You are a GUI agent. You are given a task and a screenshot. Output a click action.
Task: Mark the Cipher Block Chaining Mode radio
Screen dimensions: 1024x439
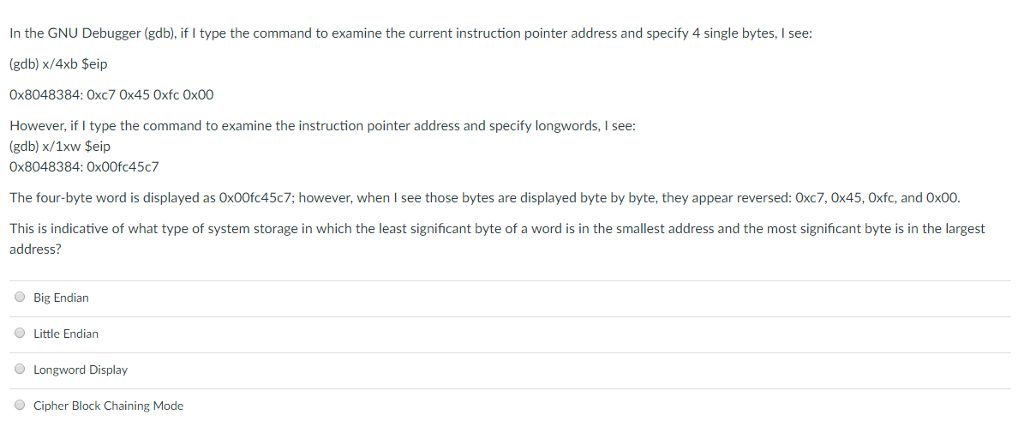pyautogui.click(x=20, y=405)
